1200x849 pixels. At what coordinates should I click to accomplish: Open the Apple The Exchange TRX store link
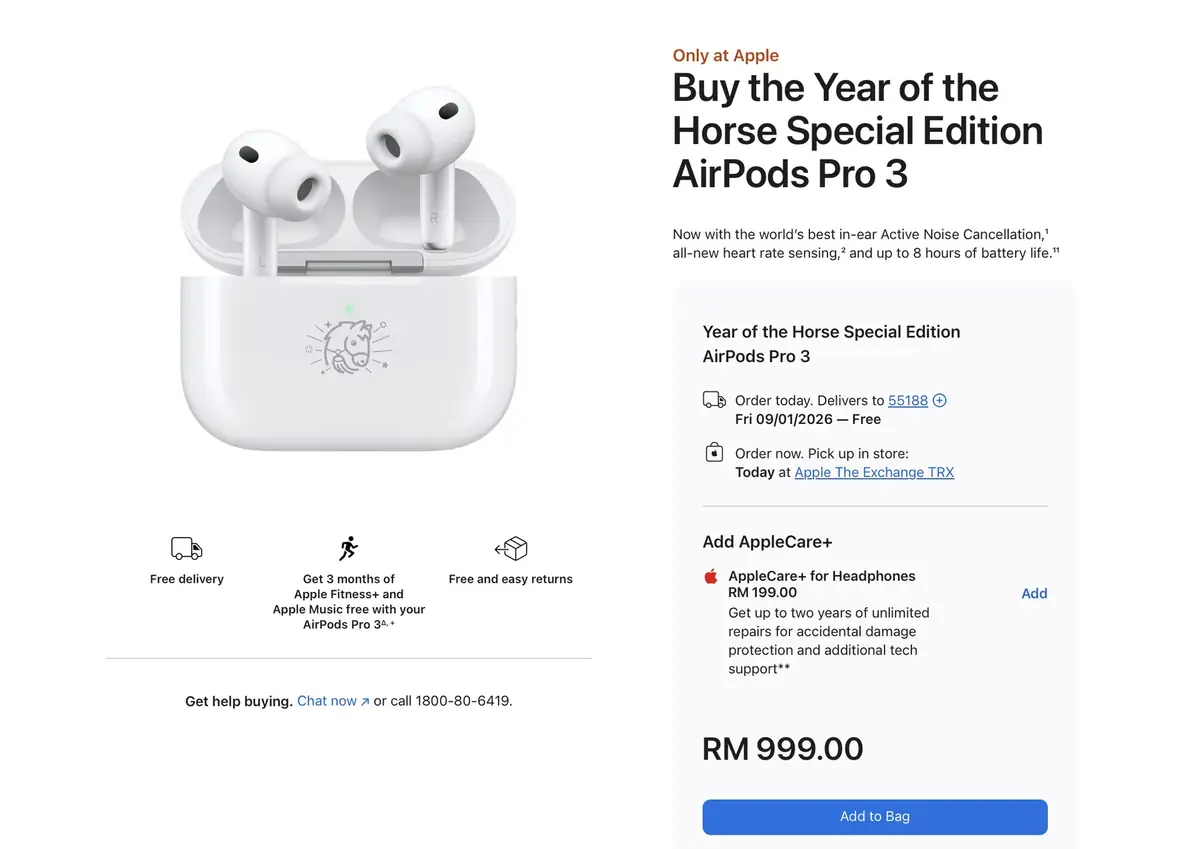pyautogui.click(x=874, y=472)
